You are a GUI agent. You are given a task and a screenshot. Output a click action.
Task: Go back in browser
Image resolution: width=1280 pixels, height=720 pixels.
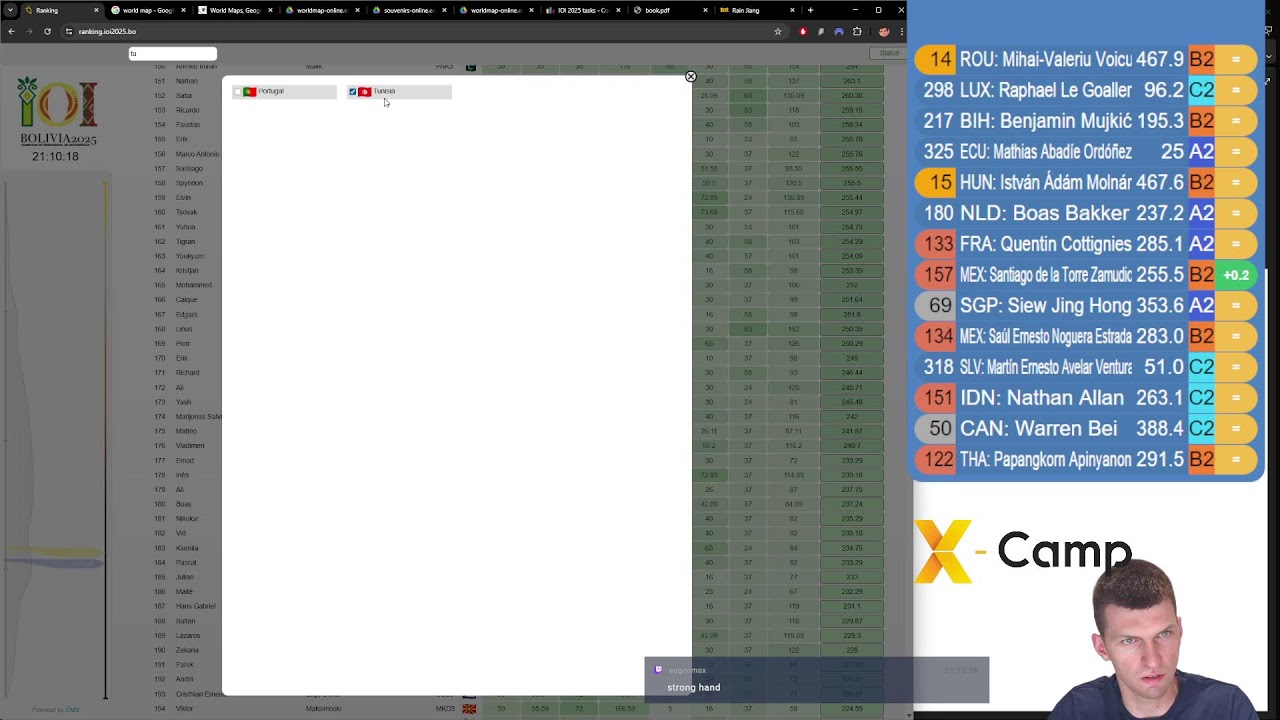[x=11, y=31]
